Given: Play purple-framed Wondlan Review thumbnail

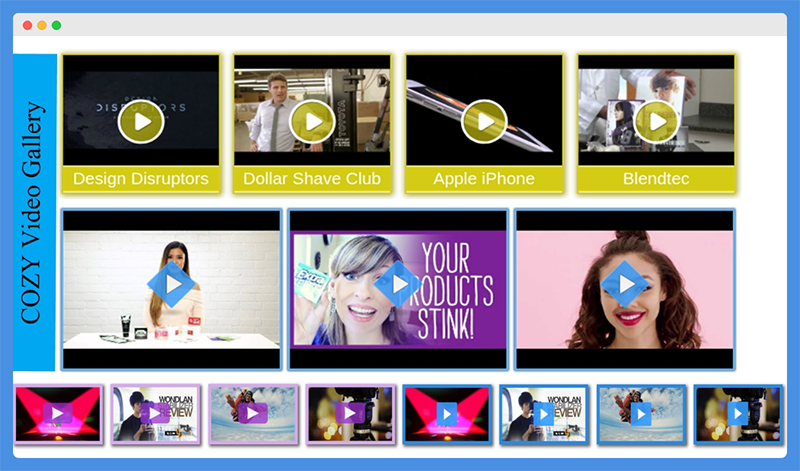Looking at the screenshot, I should tap(155, 413).
